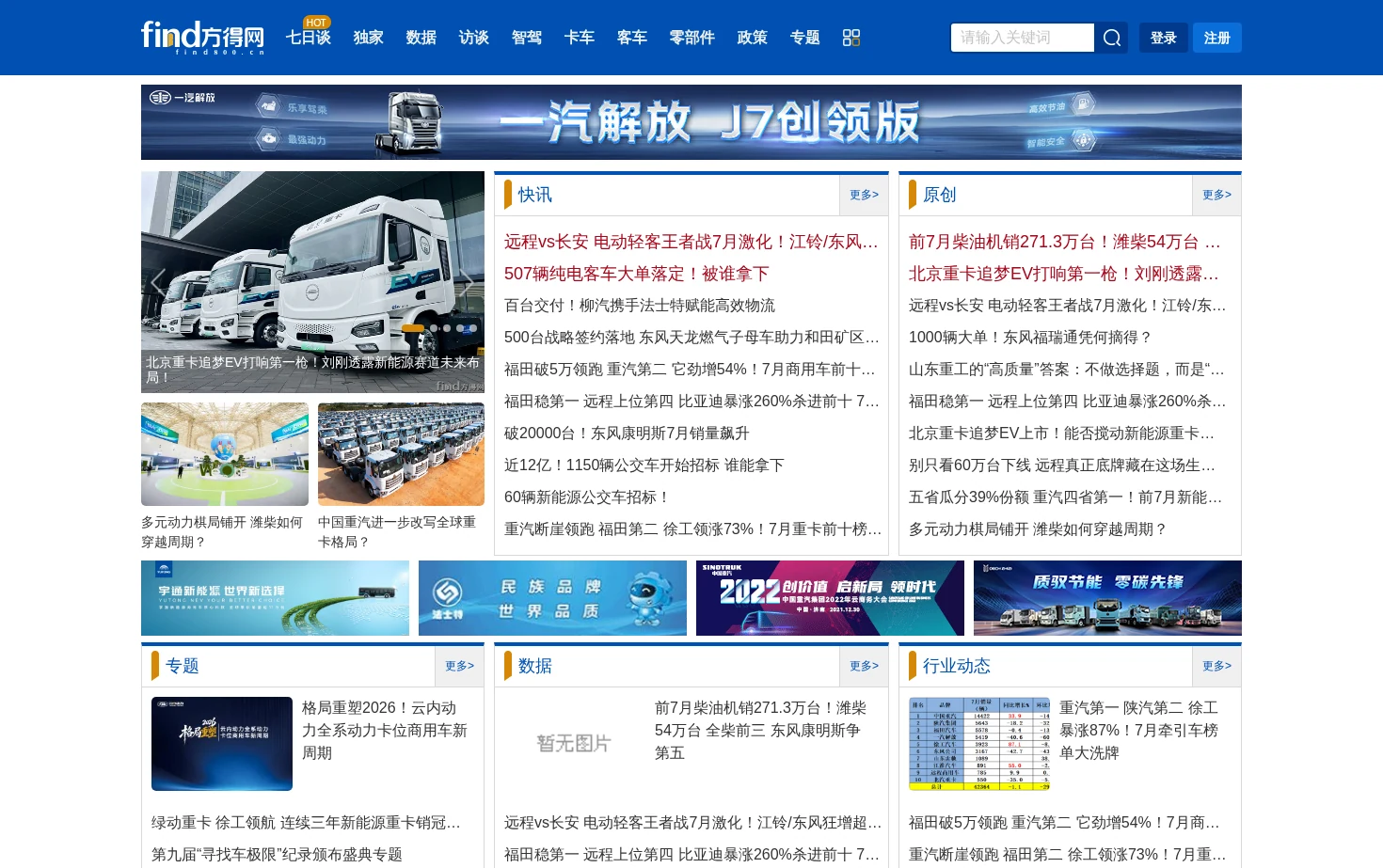The height and width of the screenshot is (868, 1383).
Task: Open the 独家 navigation item
Action: coord(369,38)
